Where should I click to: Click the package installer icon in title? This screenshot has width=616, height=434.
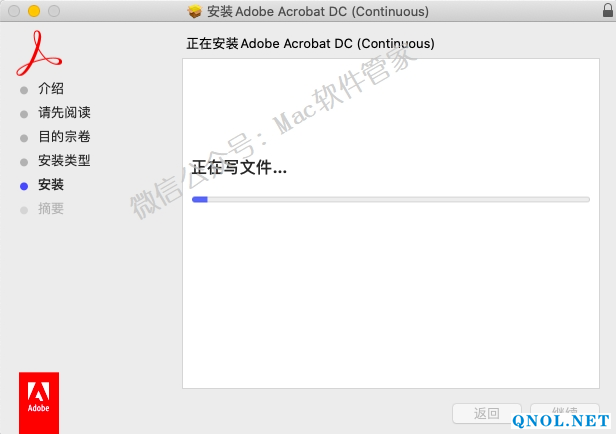194,11
